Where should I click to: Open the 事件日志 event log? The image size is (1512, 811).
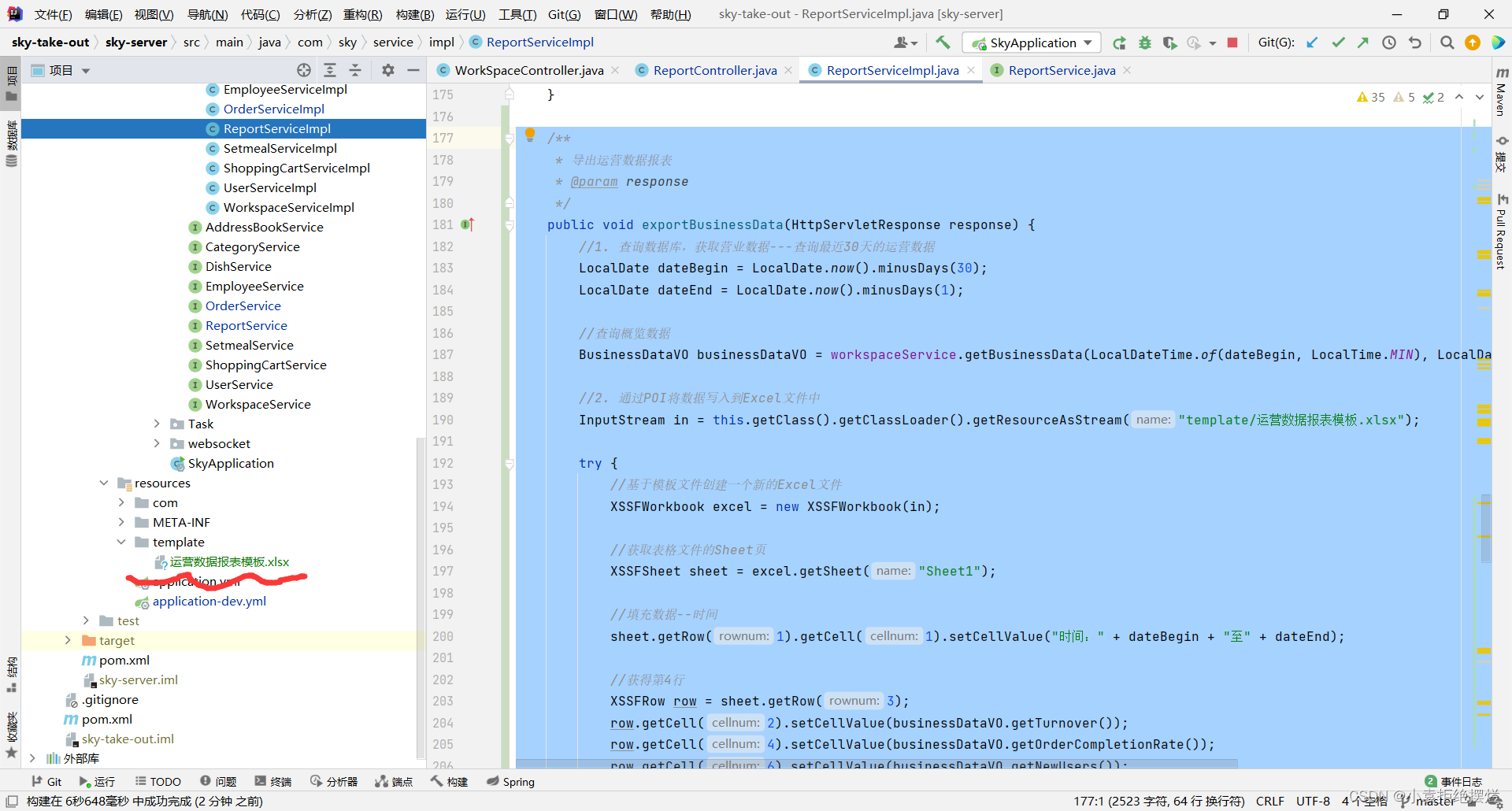(1454, 781)
